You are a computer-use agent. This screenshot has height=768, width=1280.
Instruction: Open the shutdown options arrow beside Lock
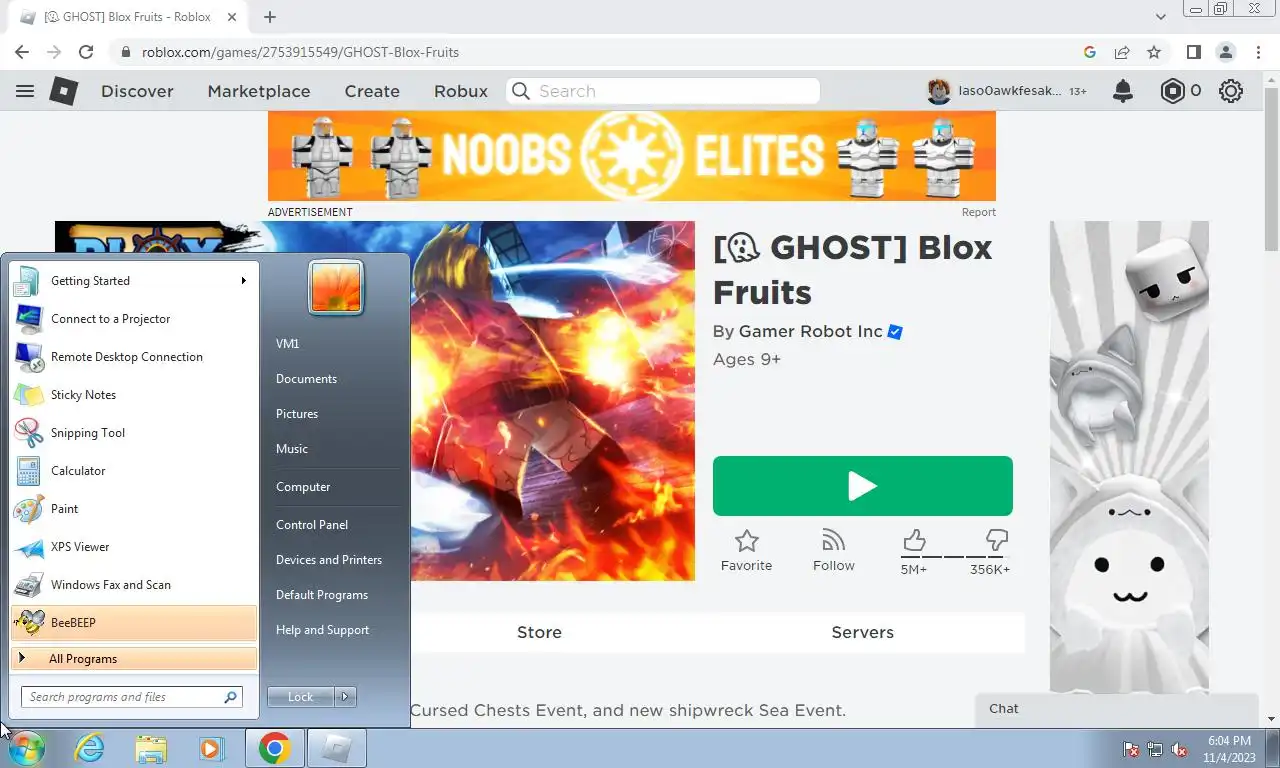pyautogui.click(x=345, y=697)
